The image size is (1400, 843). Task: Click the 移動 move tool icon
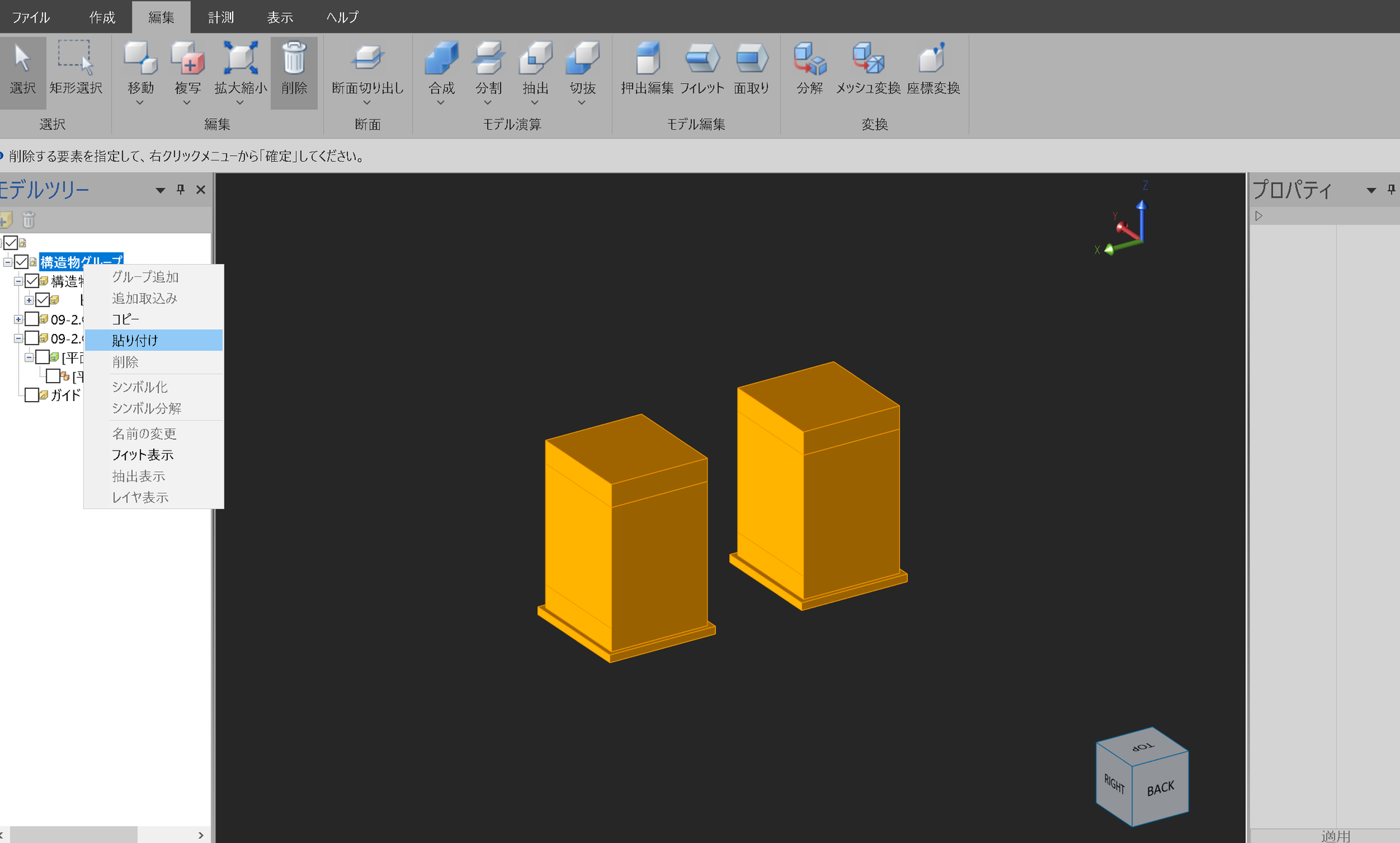[x=141, y=58]
